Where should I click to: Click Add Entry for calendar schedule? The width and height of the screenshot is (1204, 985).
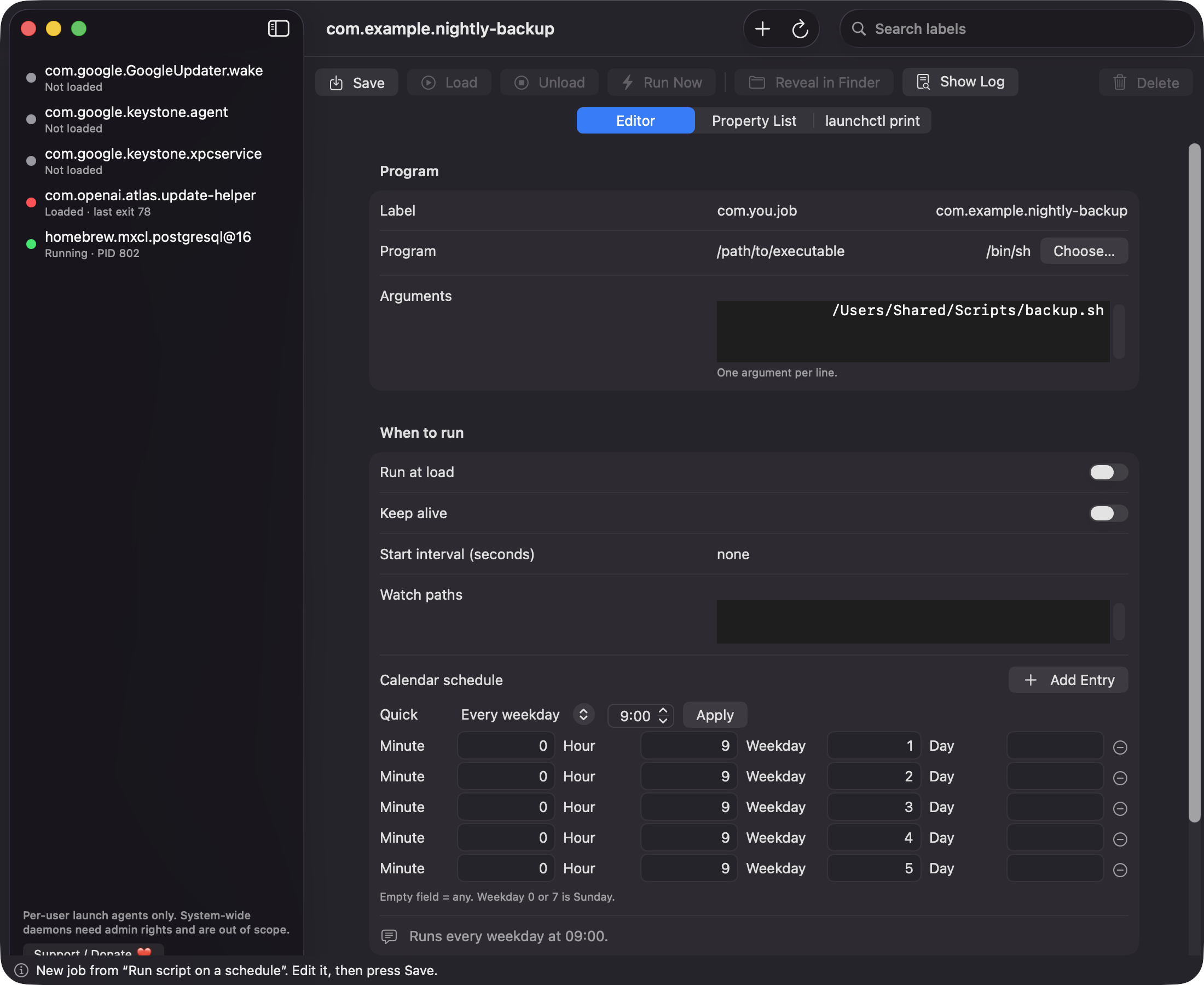coord(1068,680)
